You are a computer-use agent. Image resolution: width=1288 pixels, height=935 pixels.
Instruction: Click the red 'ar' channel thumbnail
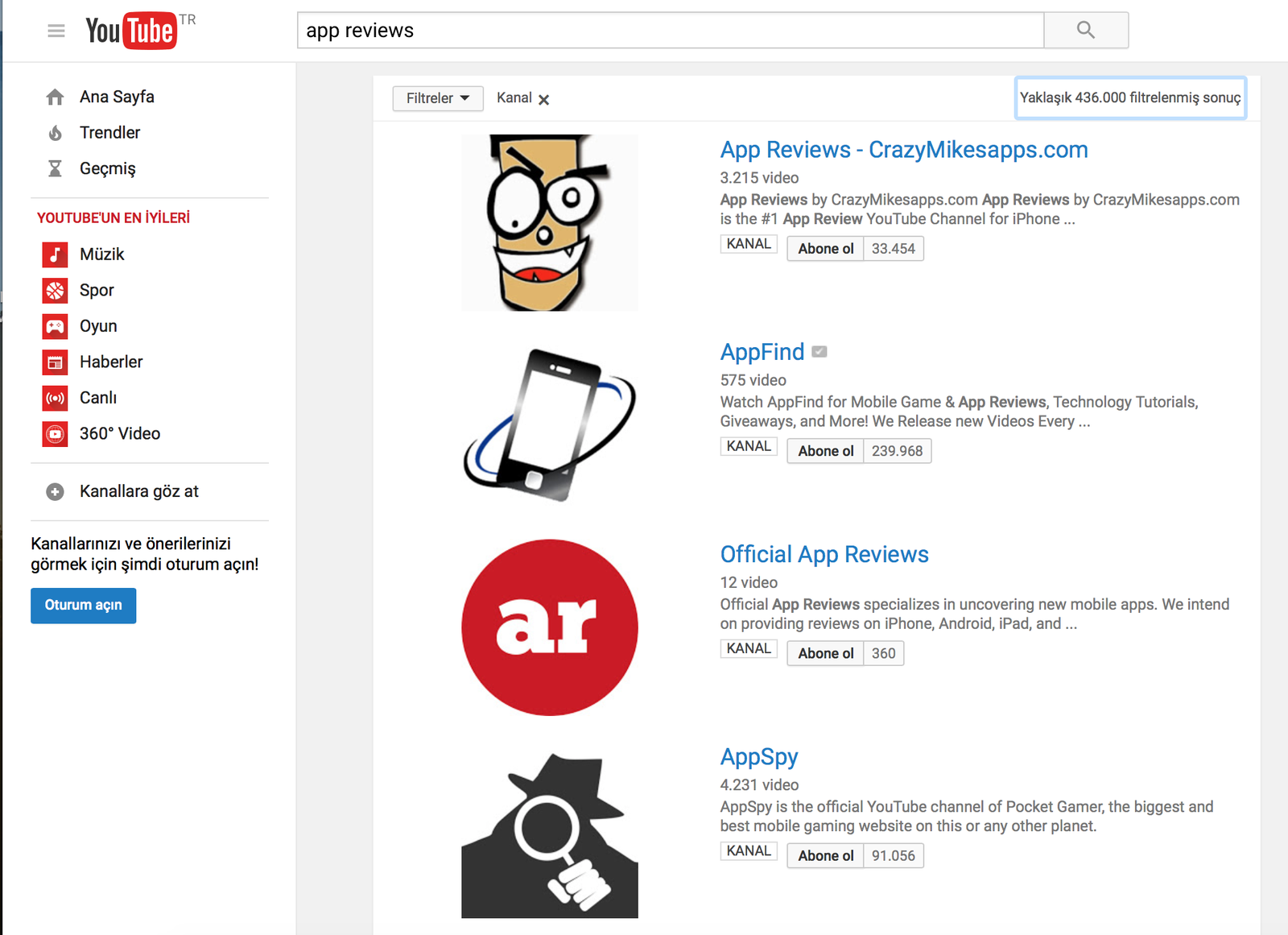point(550,627)
